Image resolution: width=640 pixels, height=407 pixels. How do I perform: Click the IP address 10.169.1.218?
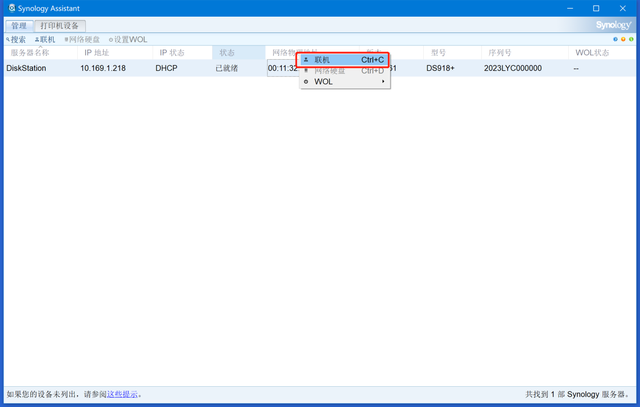[103, 68]
